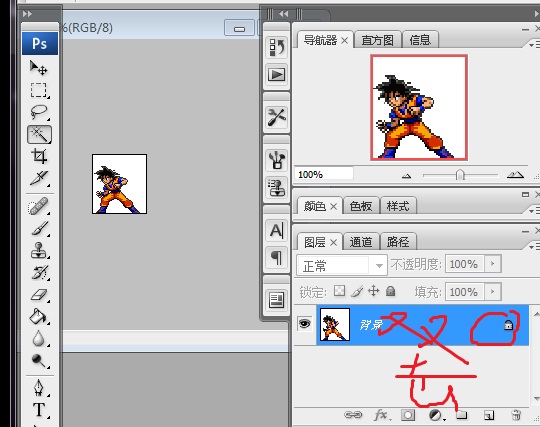Switch to the 直方图 tab
This screenshot has height=427, width=540.
377,40
